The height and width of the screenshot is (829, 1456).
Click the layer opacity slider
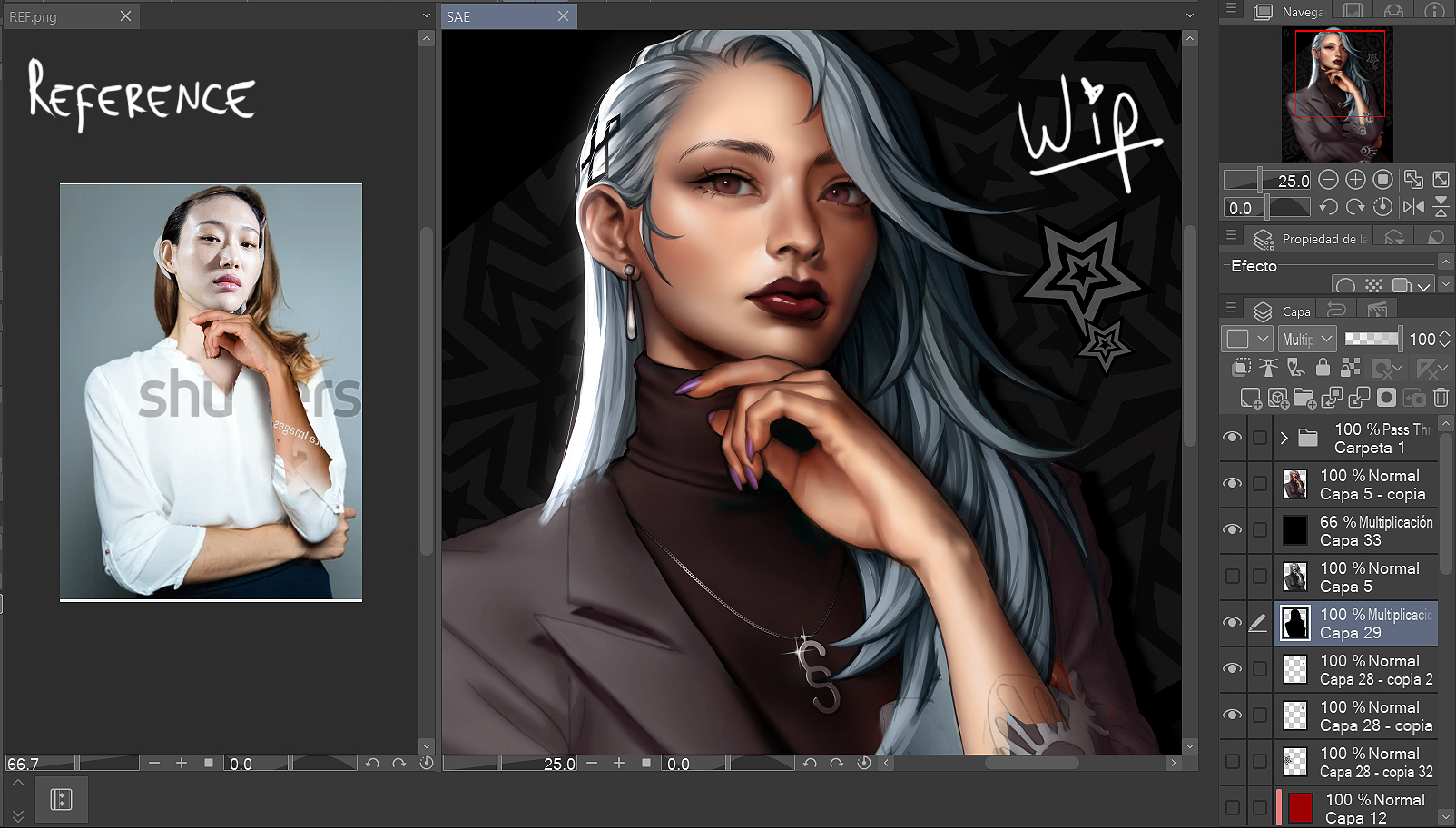click(x=1371, y=339)
